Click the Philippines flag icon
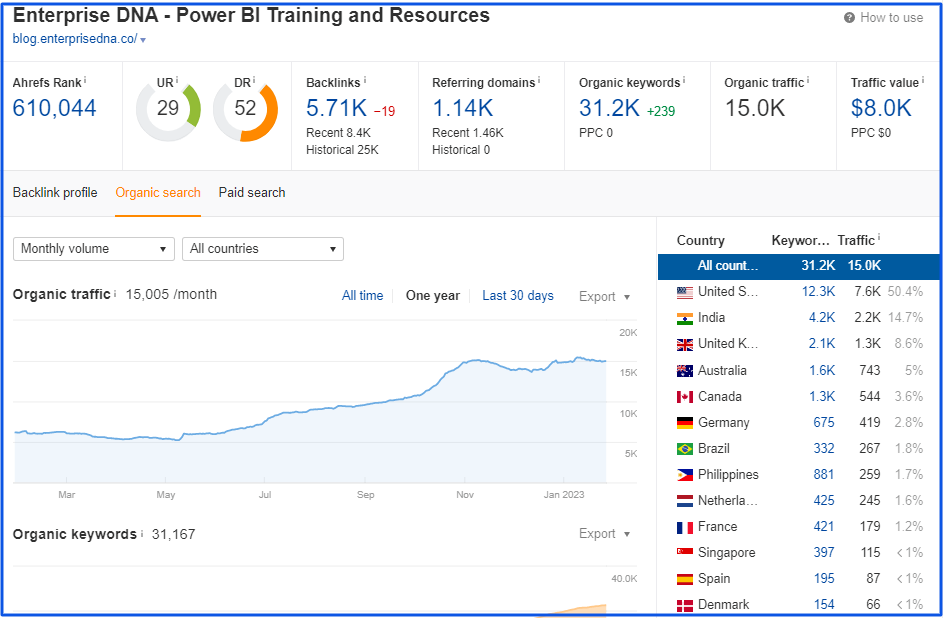This screenshot has height=618, width=945. 685,475
